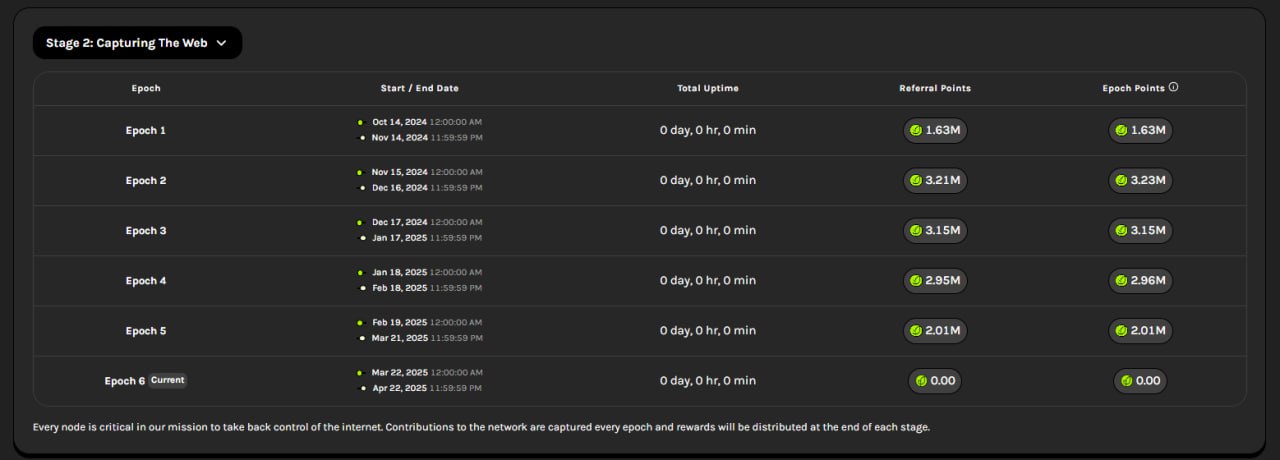Screen dimensions: 1280x460
Task: Click the info icon next to Epoch Points
Action: [x=1174, y=87]
